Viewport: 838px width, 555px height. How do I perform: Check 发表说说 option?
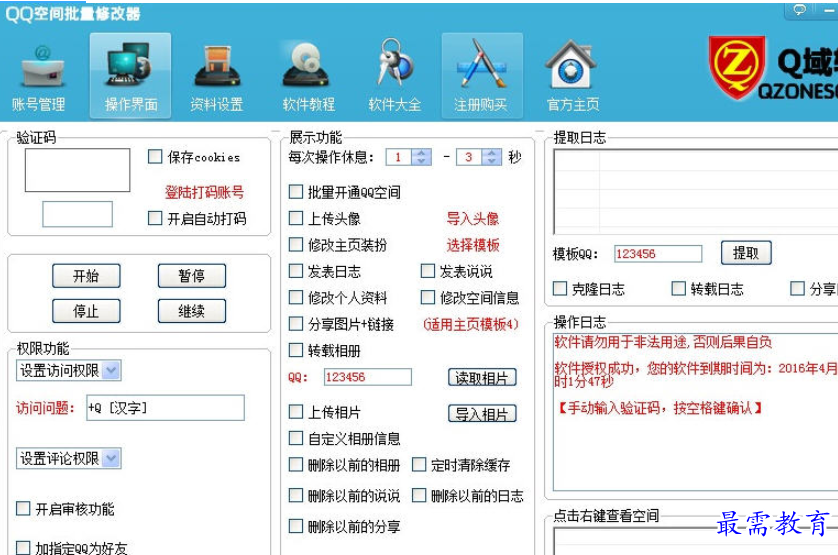(428, 271)
